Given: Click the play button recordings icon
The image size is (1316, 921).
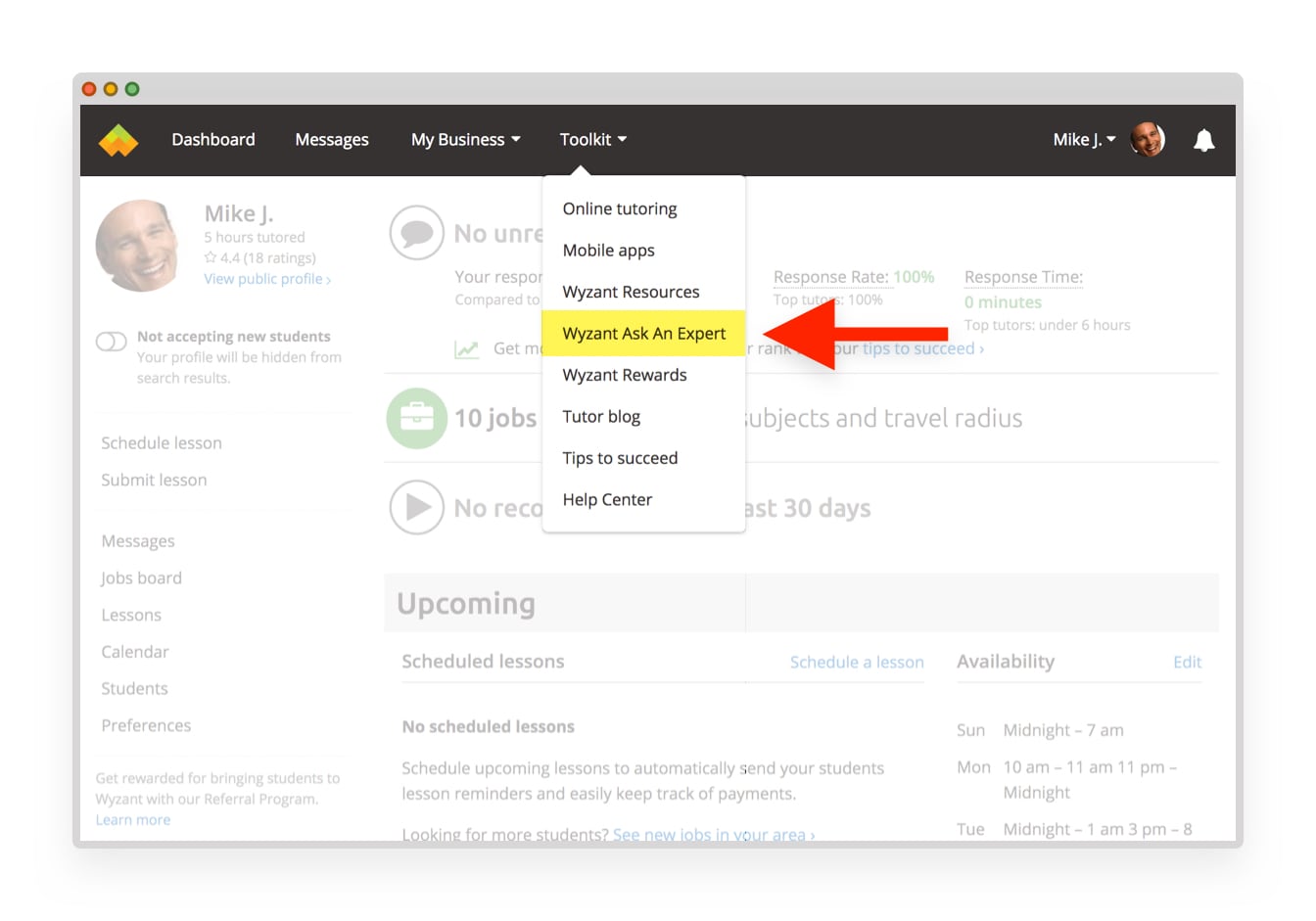Looking at the screenshot, I should click(x=416, y=507).
